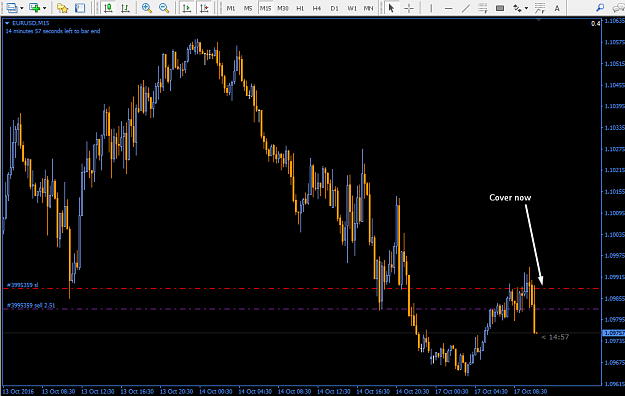Zoom in on the chart
Screen dimensions: 625x396
pyautogui.click(x=147, y=8)
